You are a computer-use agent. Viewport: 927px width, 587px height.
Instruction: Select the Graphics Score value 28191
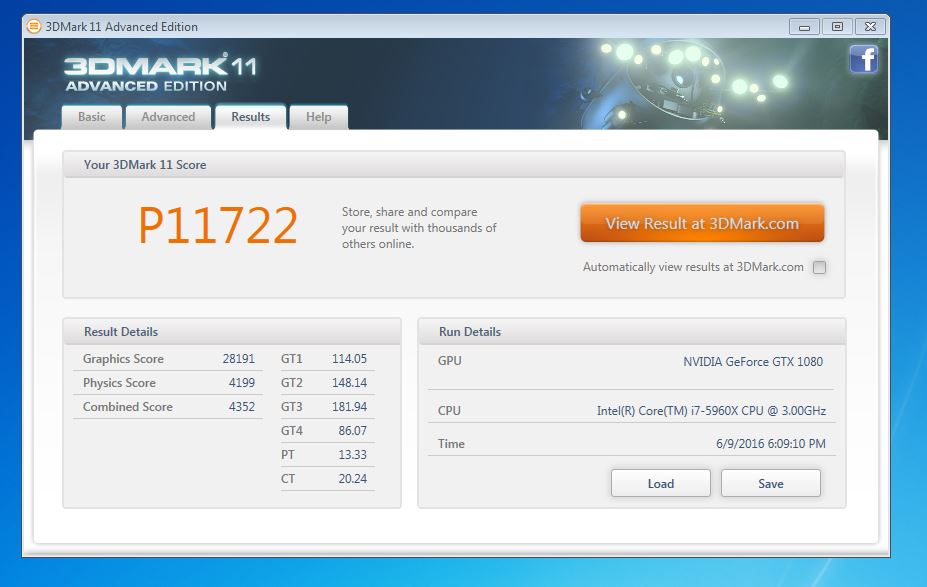(x=238, y=359)
